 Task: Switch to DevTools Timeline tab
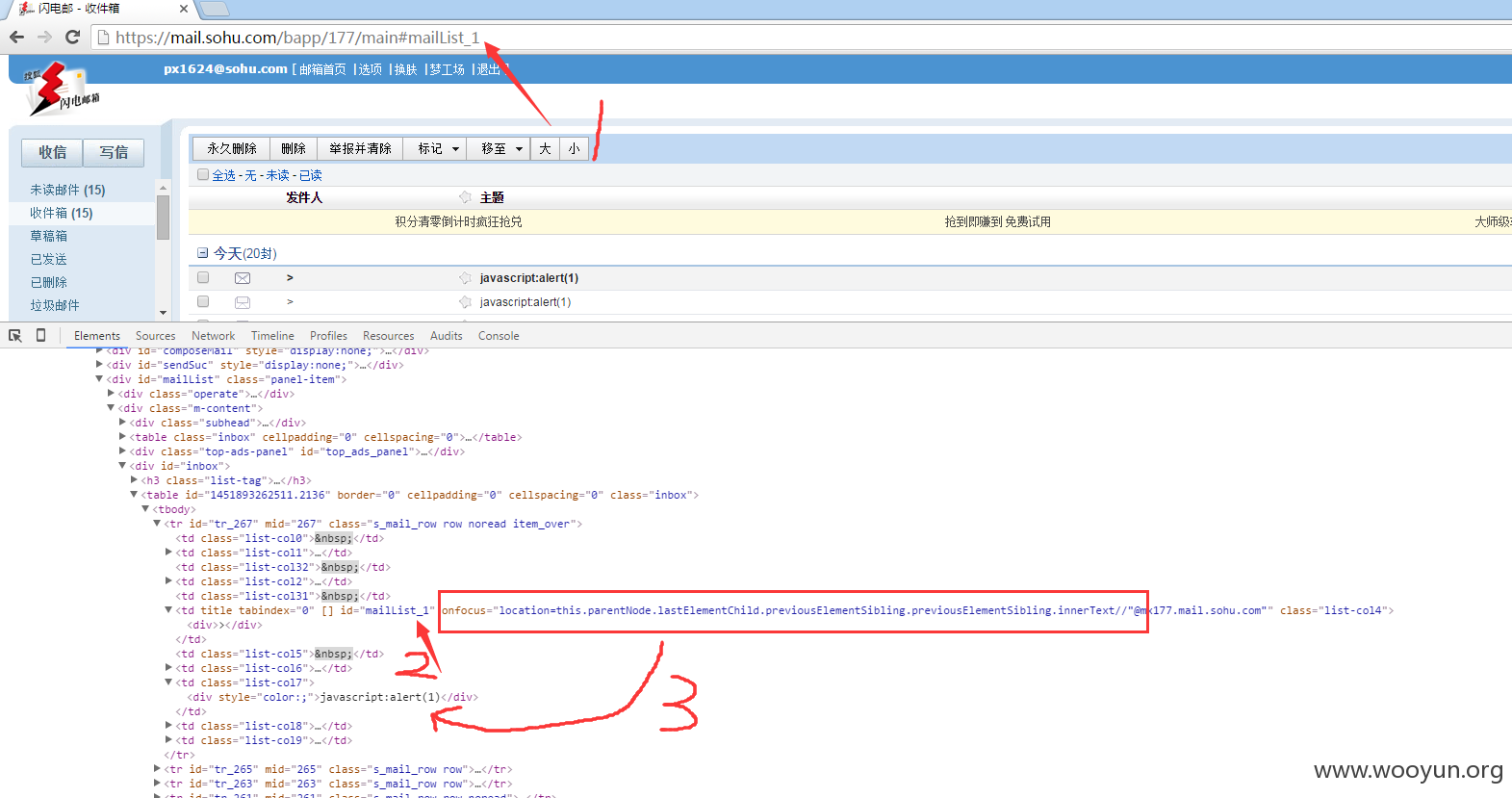(x=272, y=336)
